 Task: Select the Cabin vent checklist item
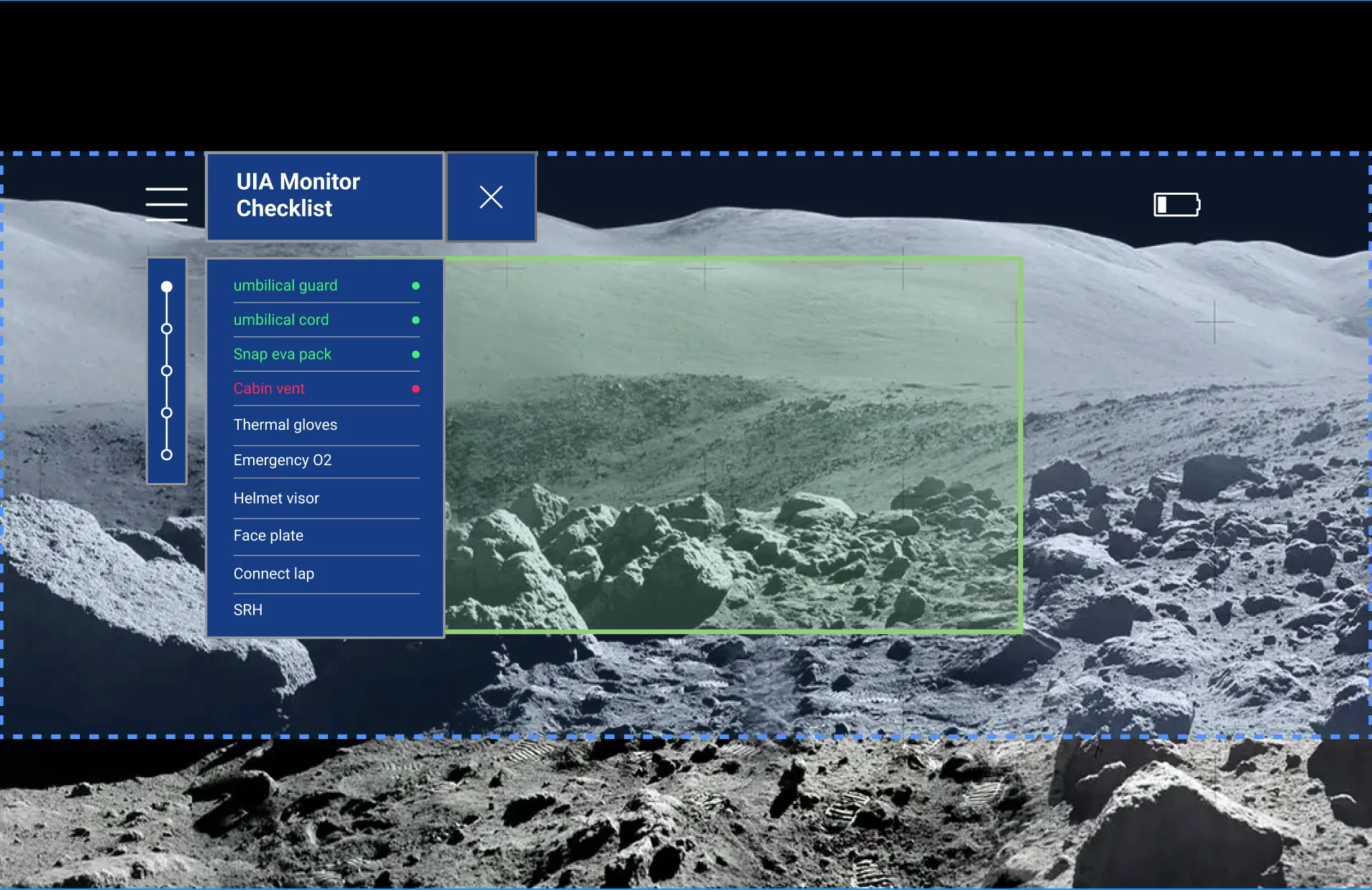click(x=326, y=389)
